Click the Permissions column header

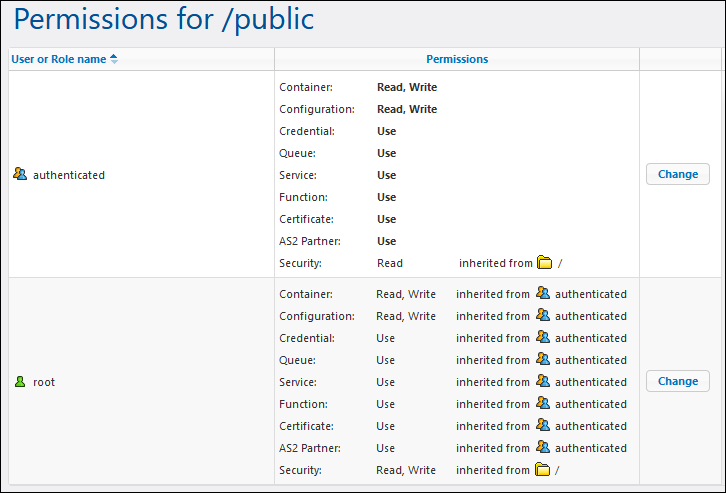[x=457, y=59]
